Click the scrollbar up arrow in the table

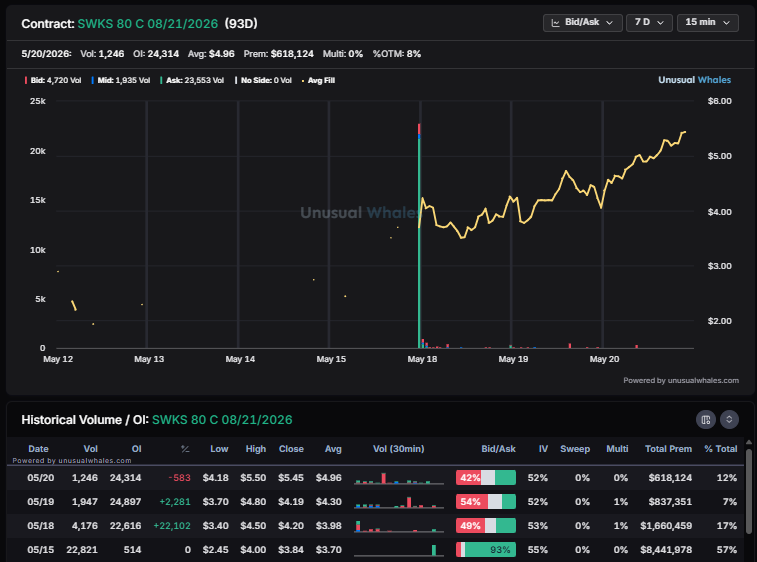pyautogui.click(x=749, y=442)
